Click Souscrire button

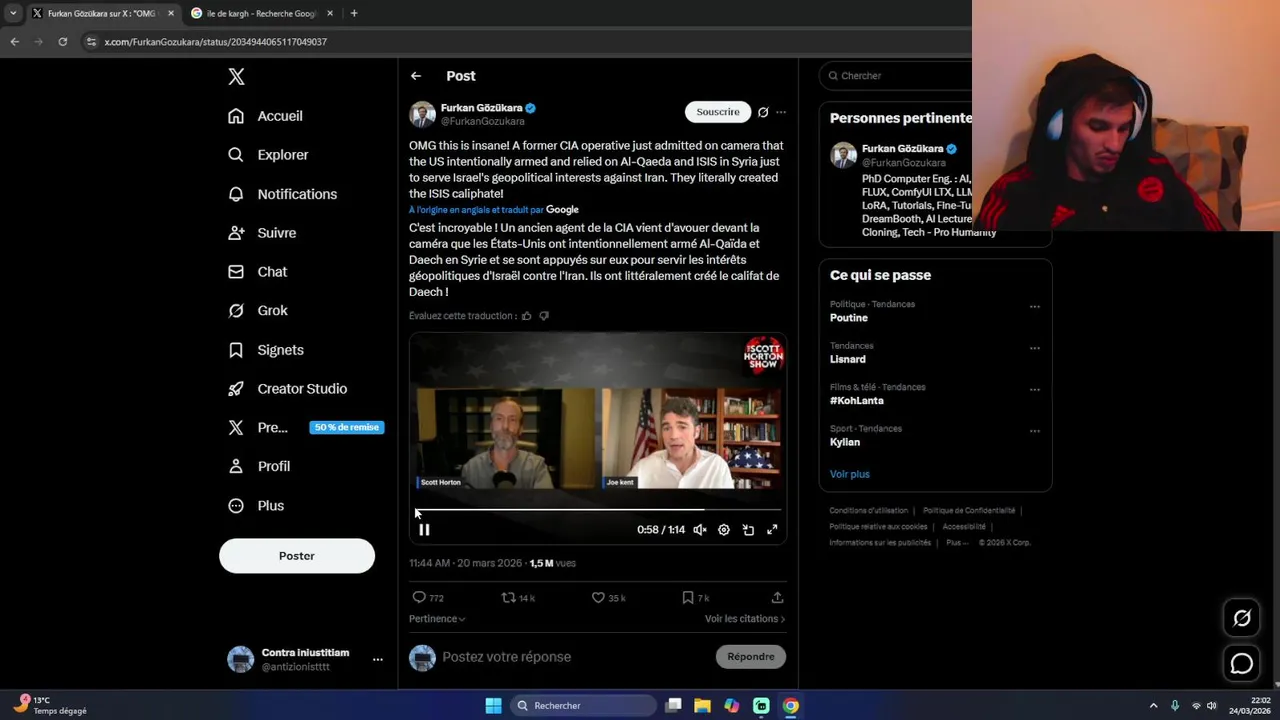(x=718, y=112)
